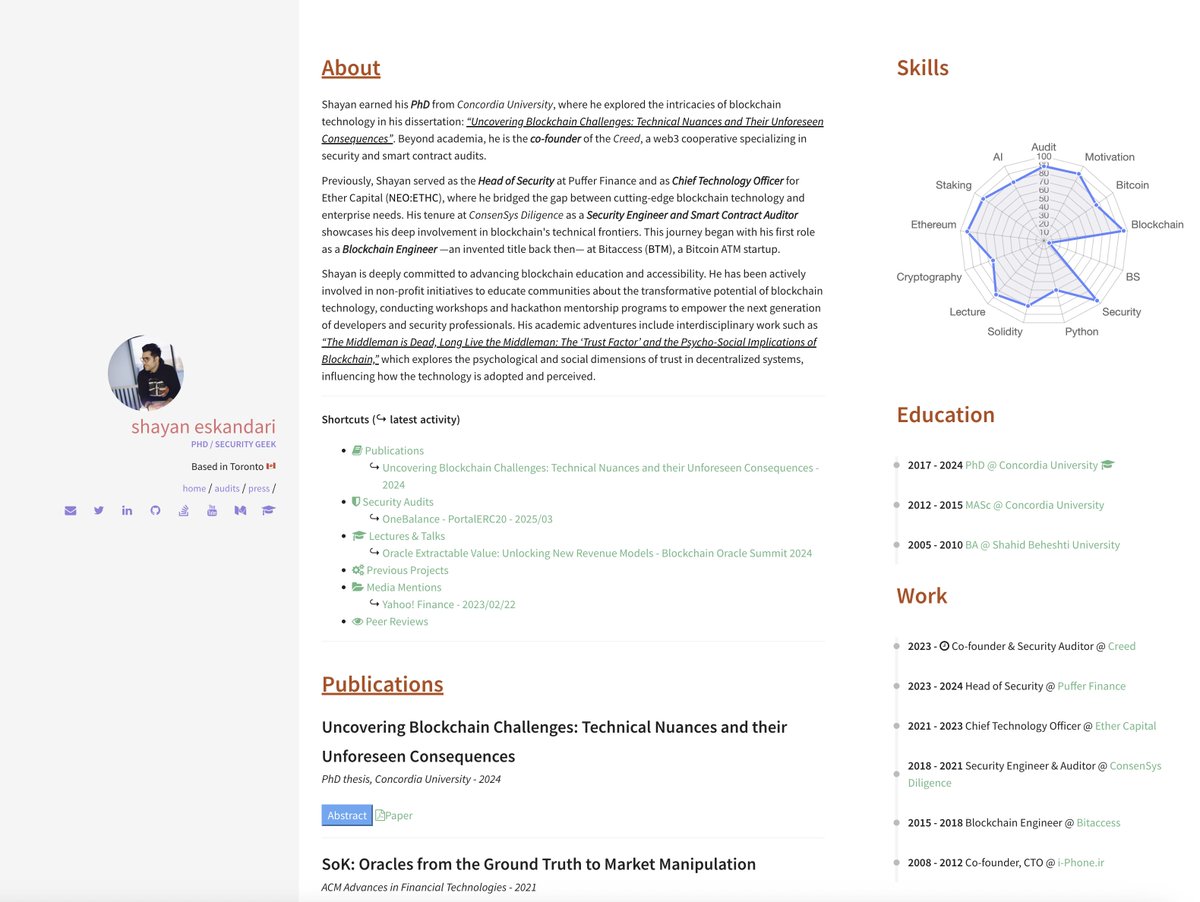This screenshot has width=1200, height=902.
Task: Open the PhD @ Concordia University link
Action: click(x=1031, y=465)
